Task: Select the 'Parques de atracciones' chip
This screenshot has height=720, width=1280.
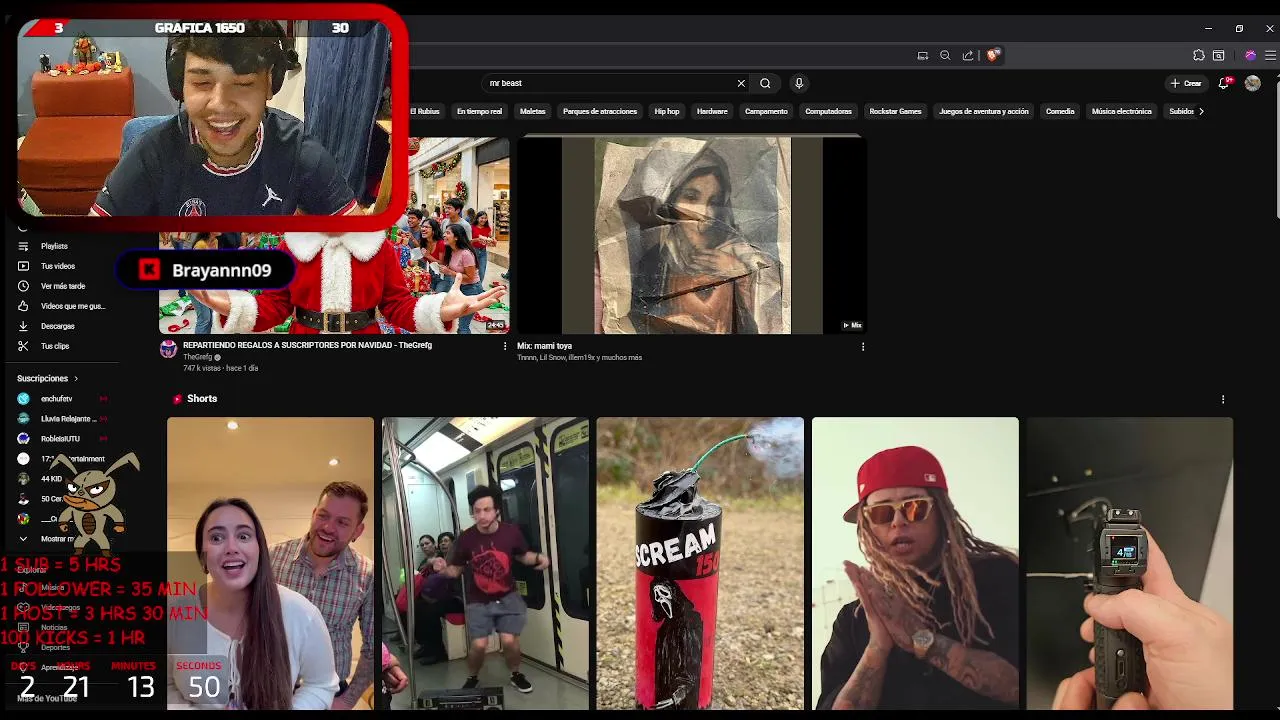Action: pyautogui.click(x=600, y=111)
